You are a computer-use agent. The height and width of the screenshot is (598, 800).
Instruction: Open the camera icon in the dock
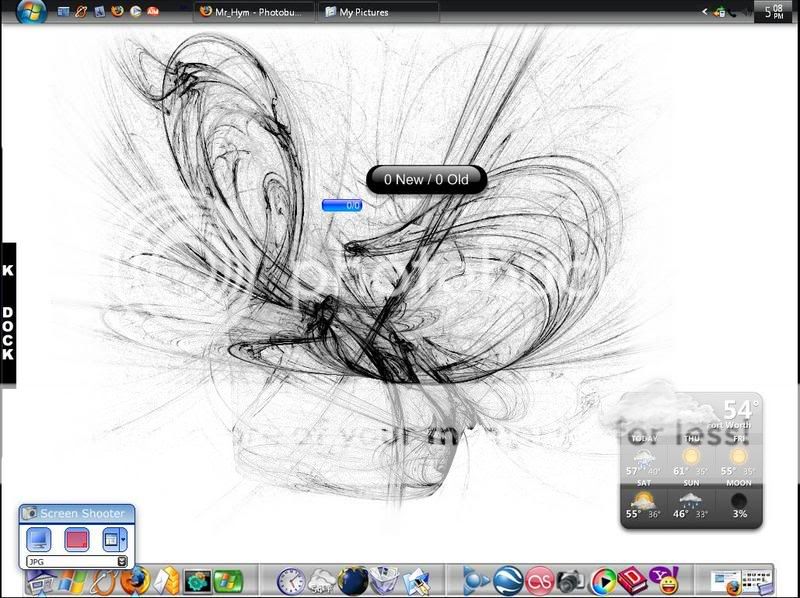pyautogui.click(x=572, y=581)
